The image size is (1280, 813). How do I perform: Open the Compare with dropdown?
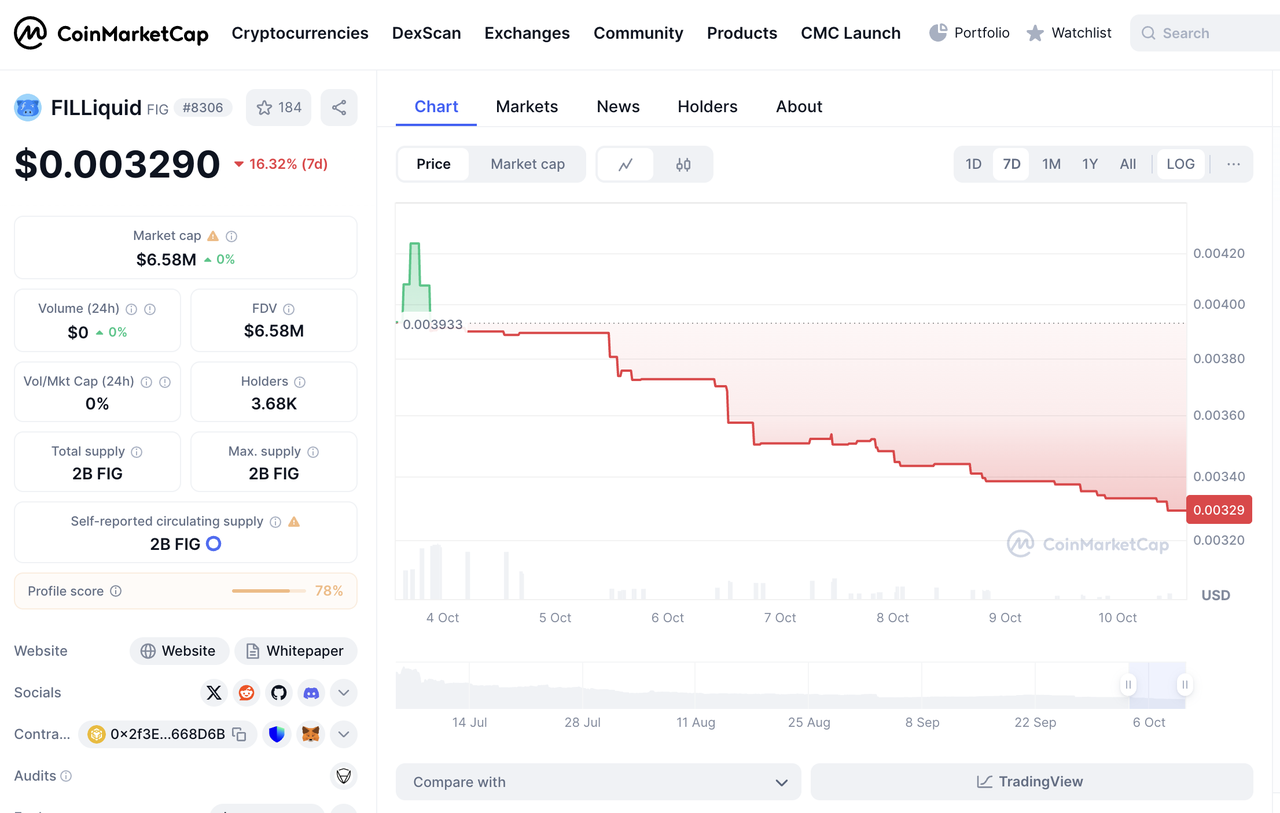click(x=599, y=782)
